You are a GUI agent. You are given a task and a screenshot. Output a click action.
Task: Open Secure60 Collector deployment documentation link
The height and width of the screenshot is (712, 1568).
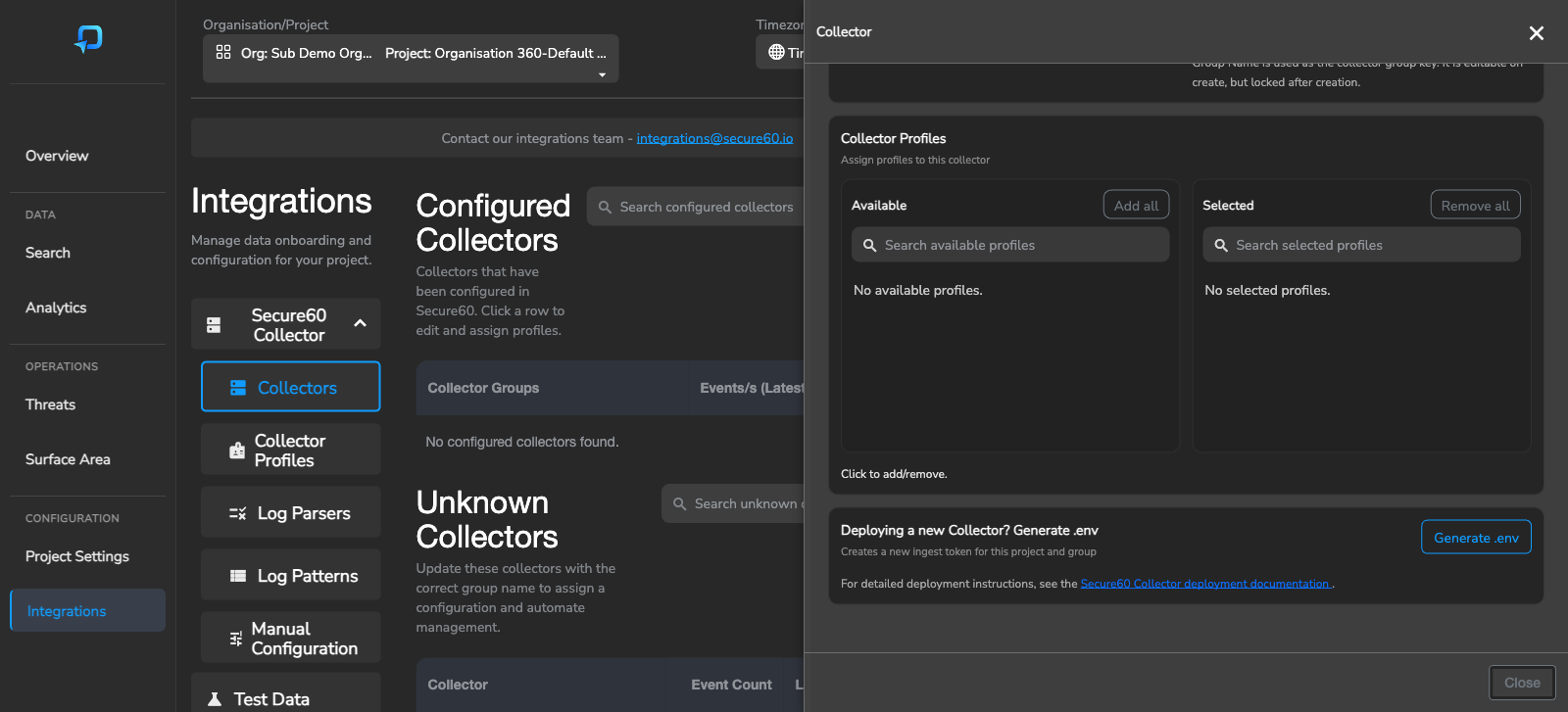[1205, 584]
